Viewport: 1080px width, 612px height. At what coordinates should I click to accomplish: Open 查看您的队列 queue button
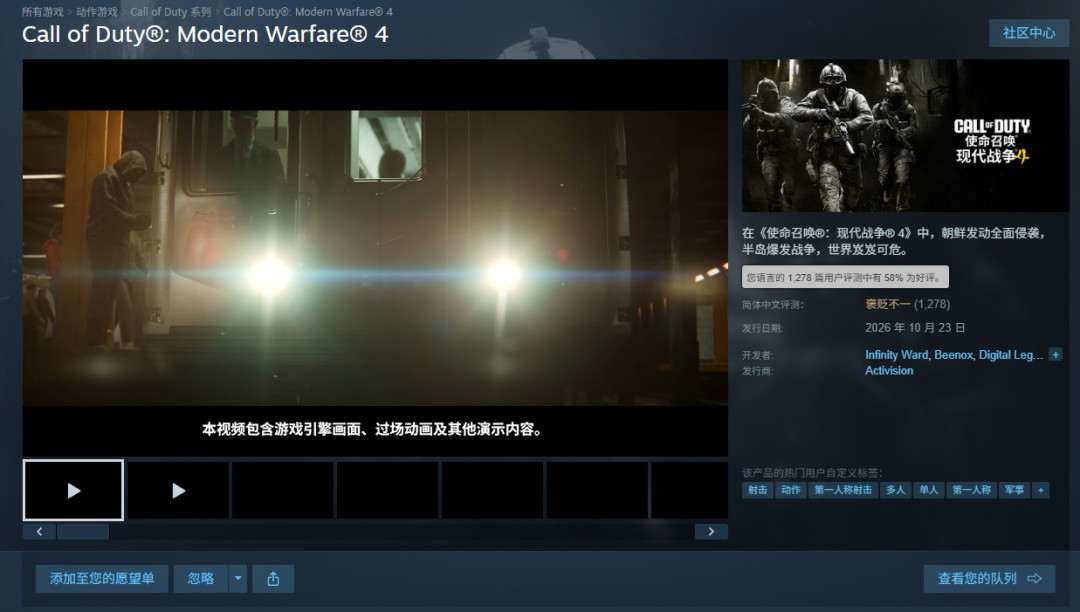point(989,579)
